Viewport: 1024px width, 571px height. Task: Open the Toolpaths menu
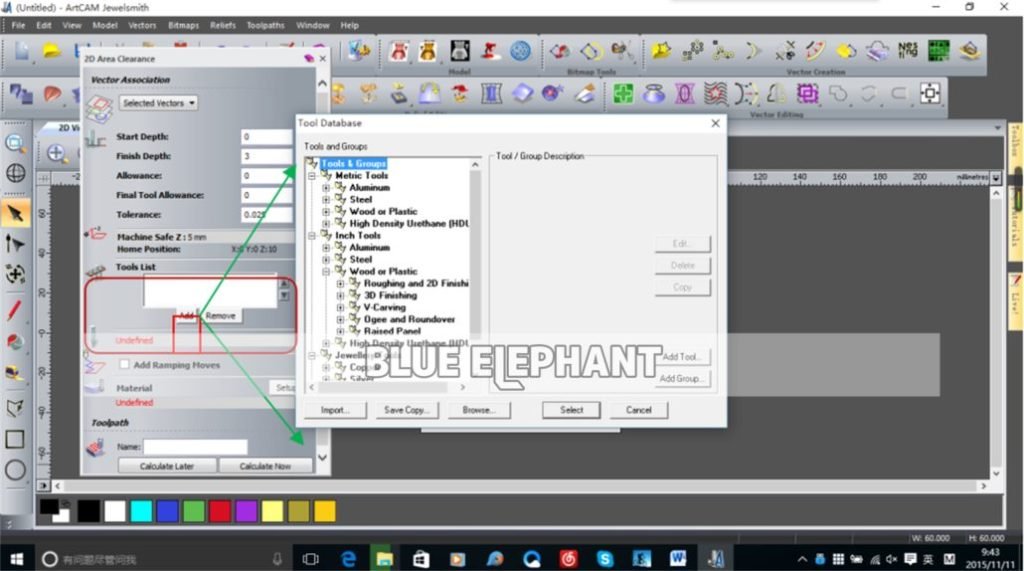[265, 25]
